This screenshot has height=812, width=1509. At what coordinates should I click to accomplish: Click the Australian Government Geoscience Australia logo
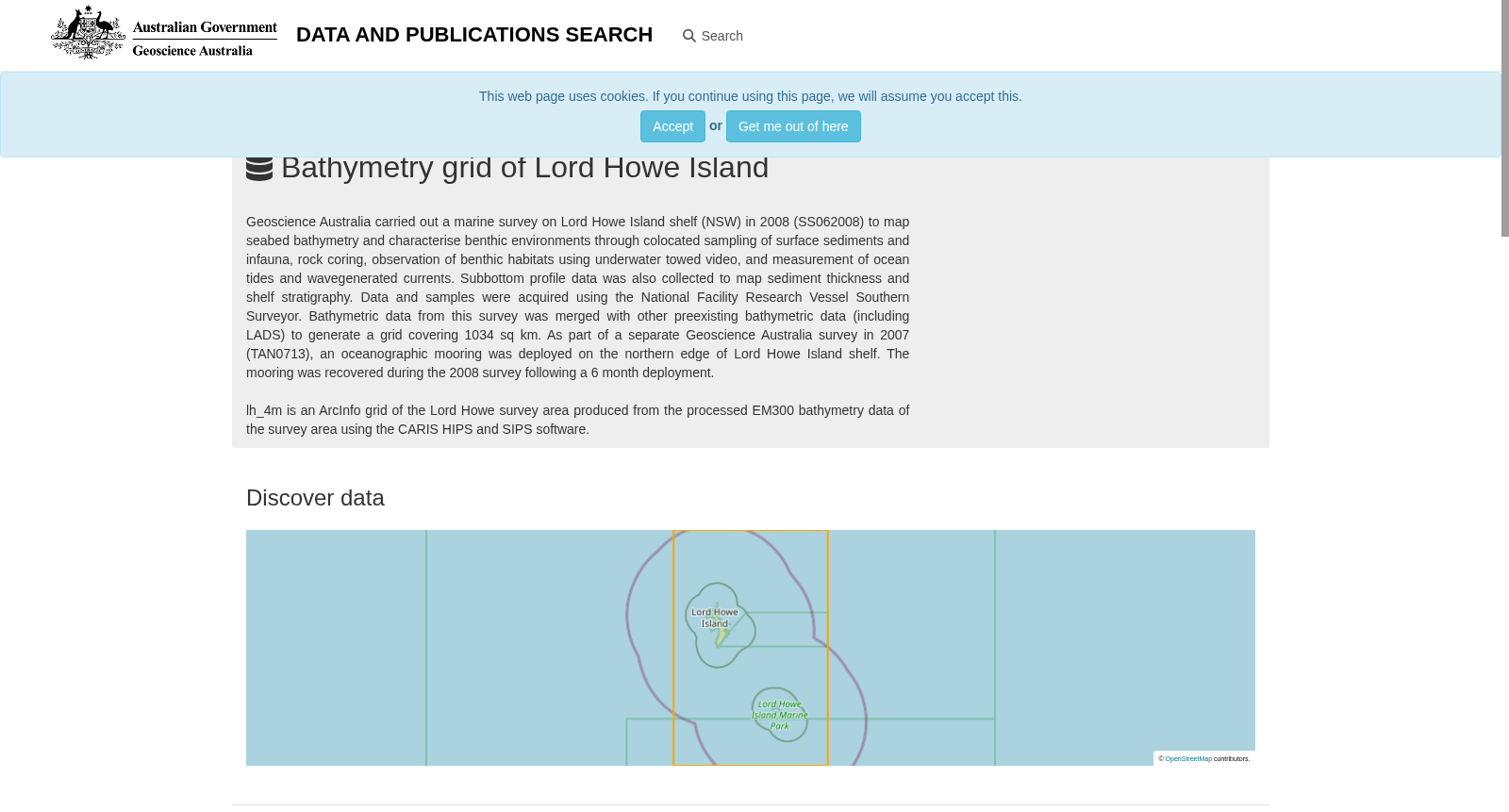164,33
